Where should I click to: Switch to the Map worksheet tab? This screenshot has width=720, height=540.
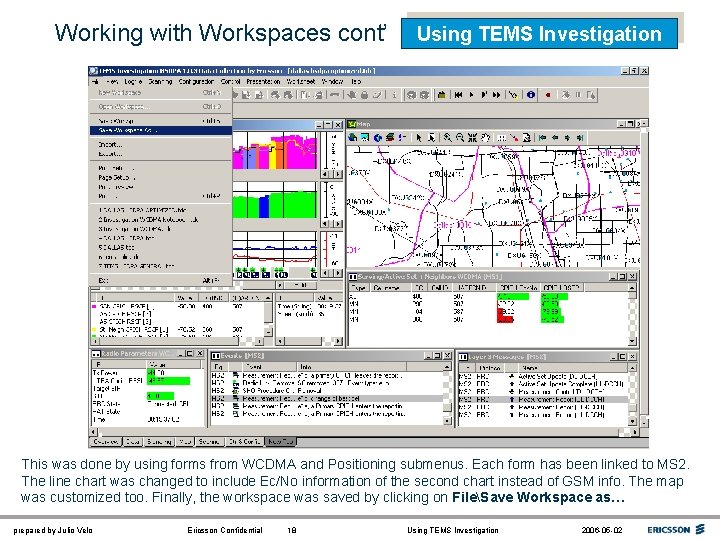point(185,442)
